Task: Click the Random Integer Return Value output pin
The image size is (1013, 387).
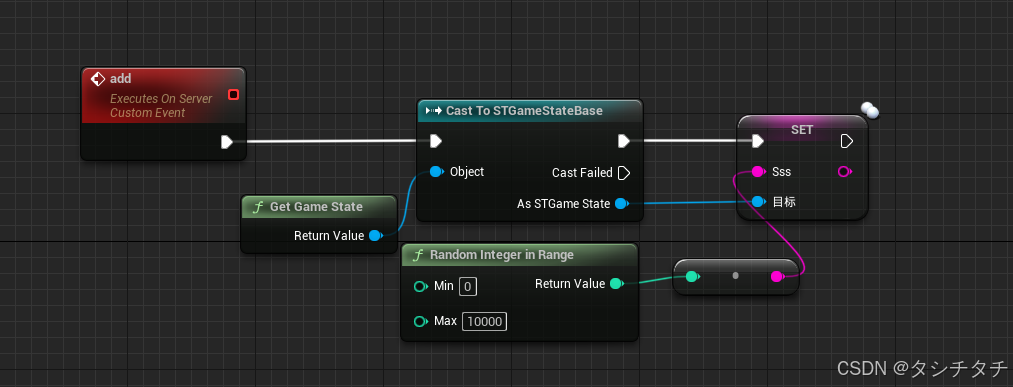Action: click(616, 284)
